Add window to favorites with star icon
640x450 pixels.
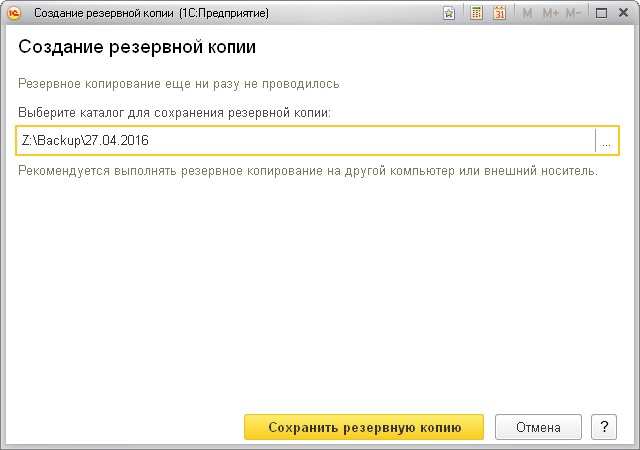tap(449, 14)
